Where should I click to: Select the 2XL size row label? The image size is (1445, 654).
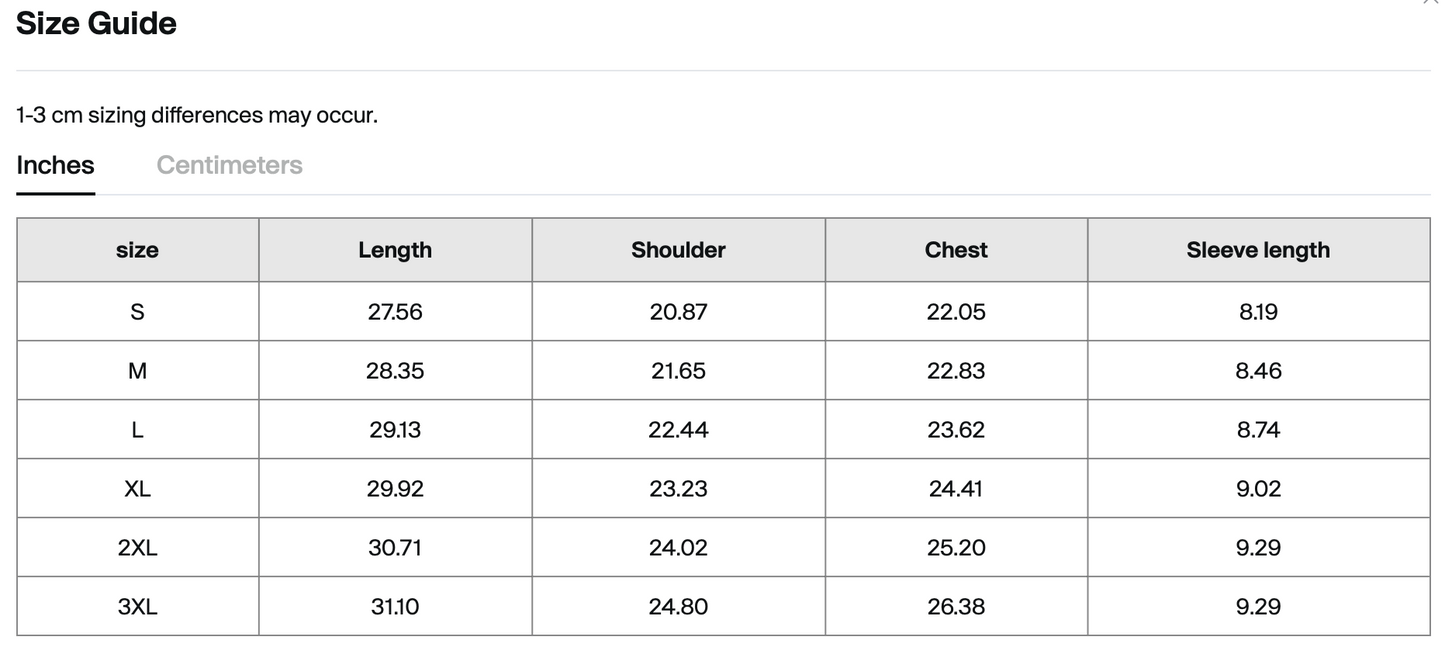pos(137,548)
